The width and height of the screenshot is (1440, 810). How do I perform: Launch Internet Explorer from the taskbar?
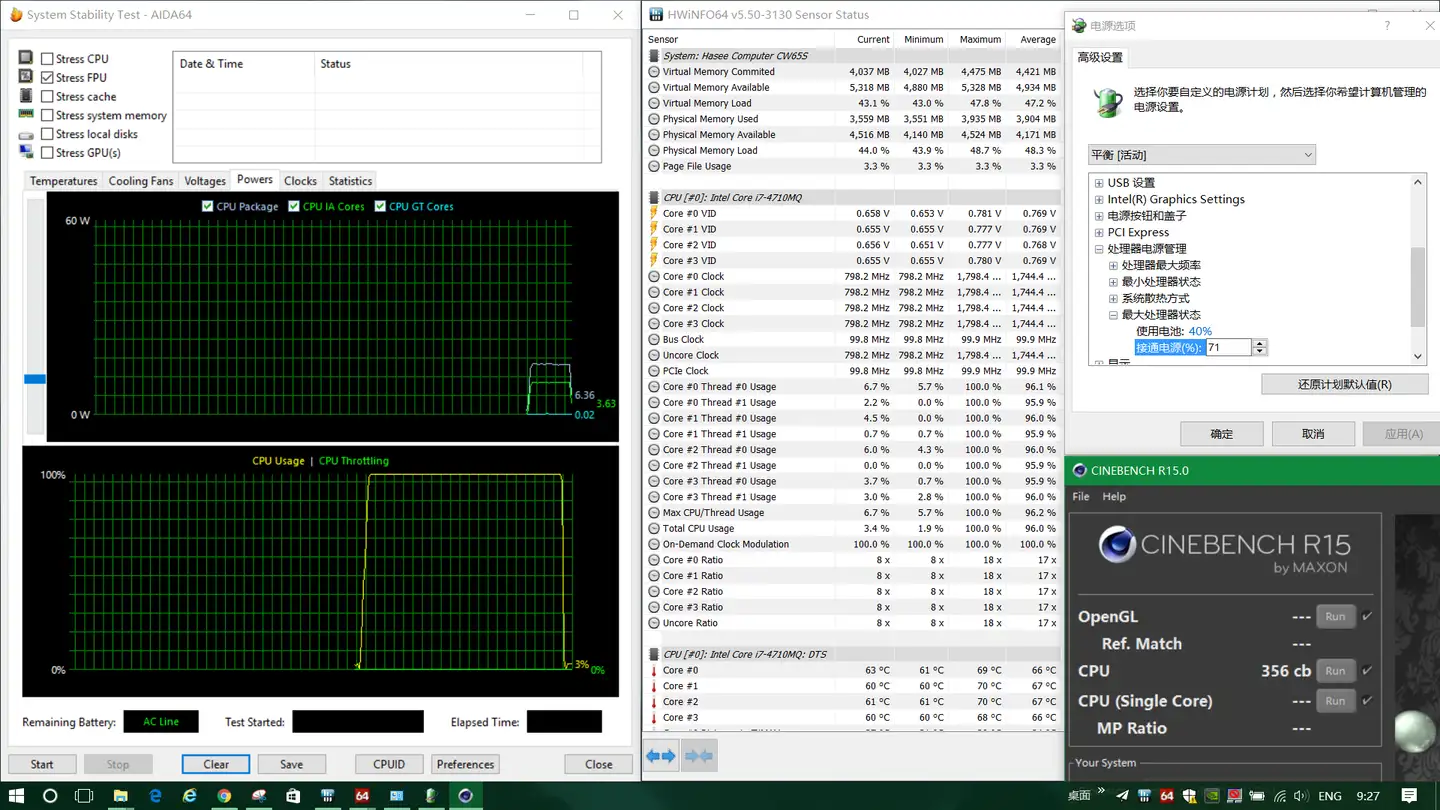pos(190,796)
